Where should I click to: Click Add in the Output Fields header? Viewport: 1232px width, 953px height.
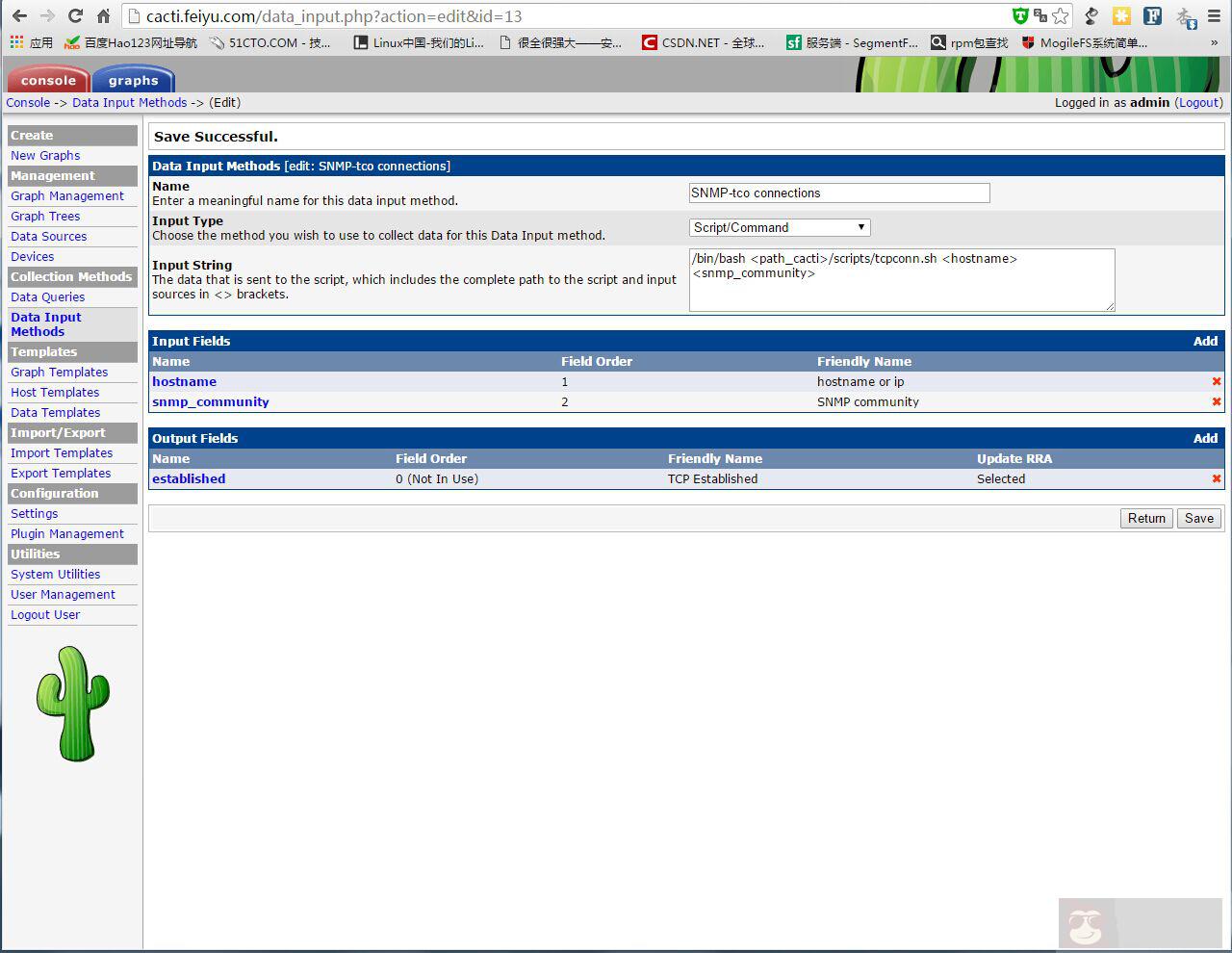pos(1205,439)
